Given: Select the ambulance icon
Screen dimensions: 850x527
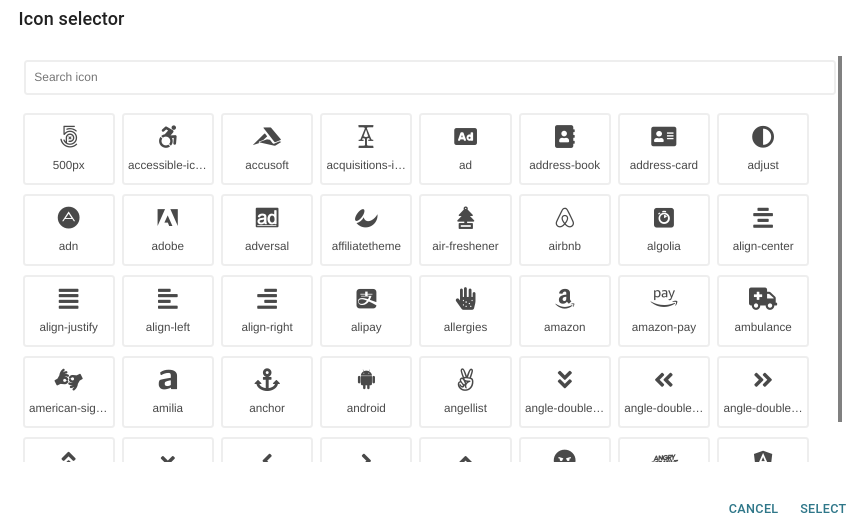Looking at the screenshot, I should (x=763, y=311).
